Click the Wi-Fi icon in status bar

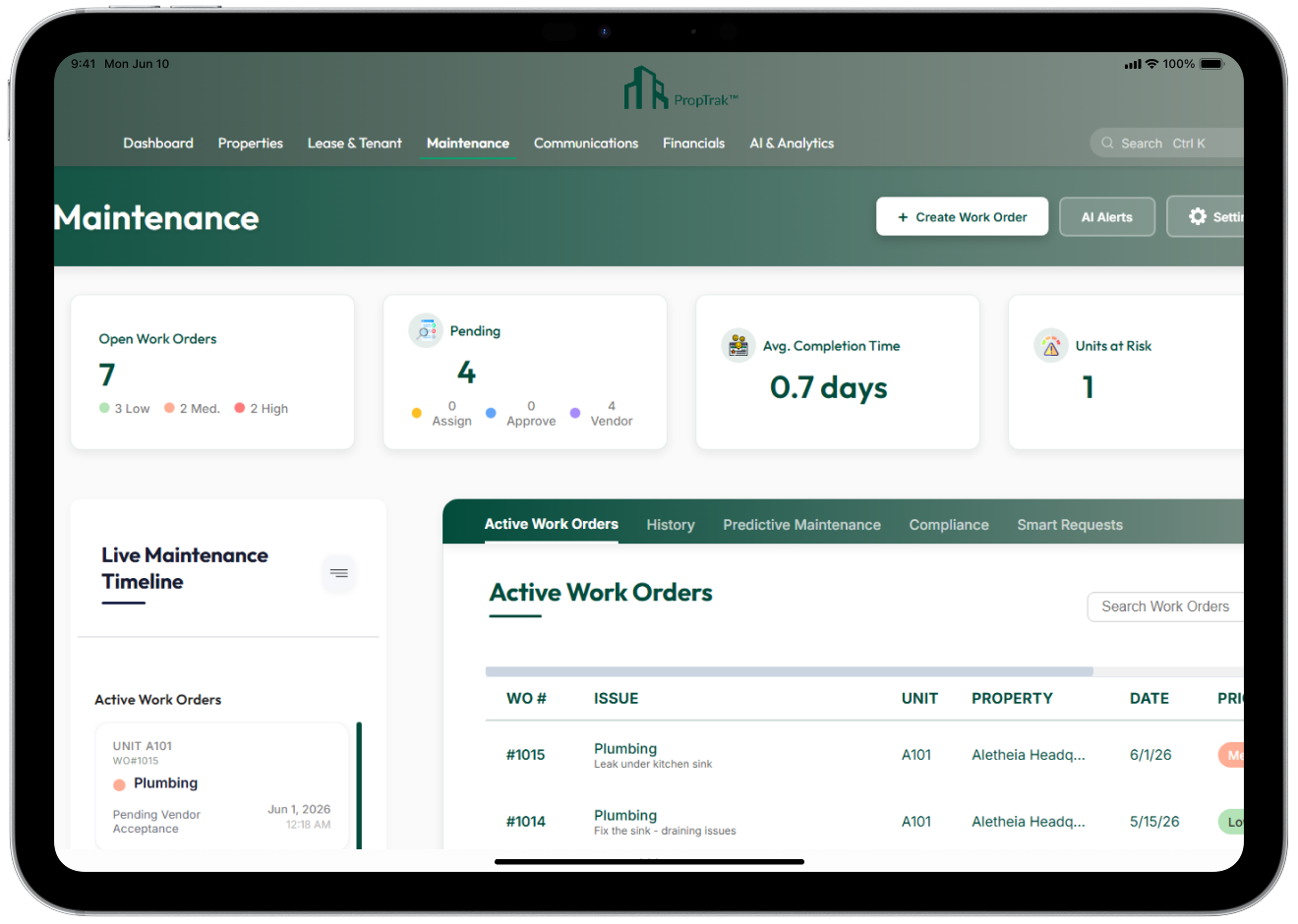pos(1151,64)
